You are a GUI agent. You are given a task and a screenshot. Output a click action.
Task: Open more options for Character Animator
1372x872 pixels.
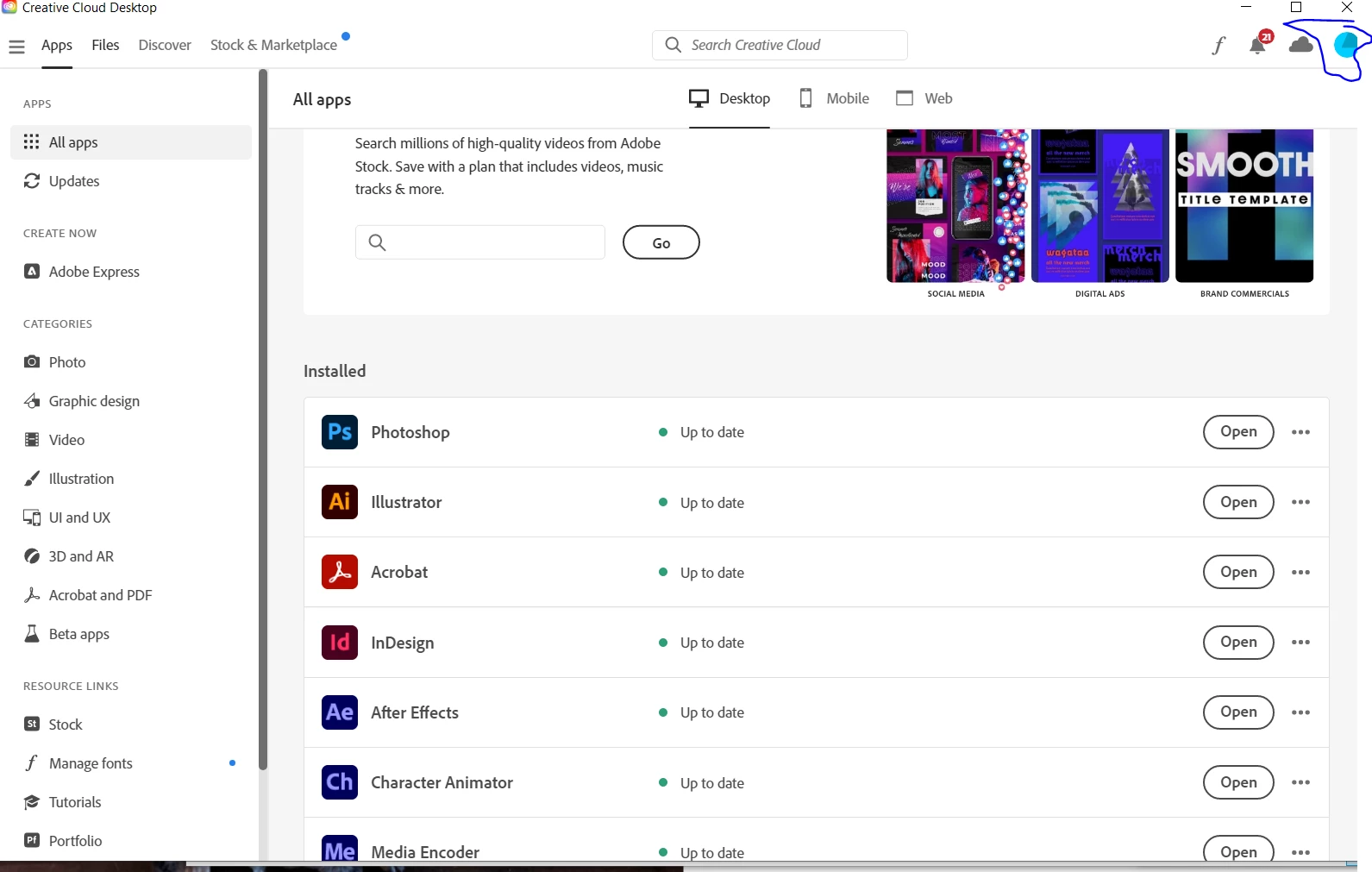pyautogui.click(x=1300, y=782)
